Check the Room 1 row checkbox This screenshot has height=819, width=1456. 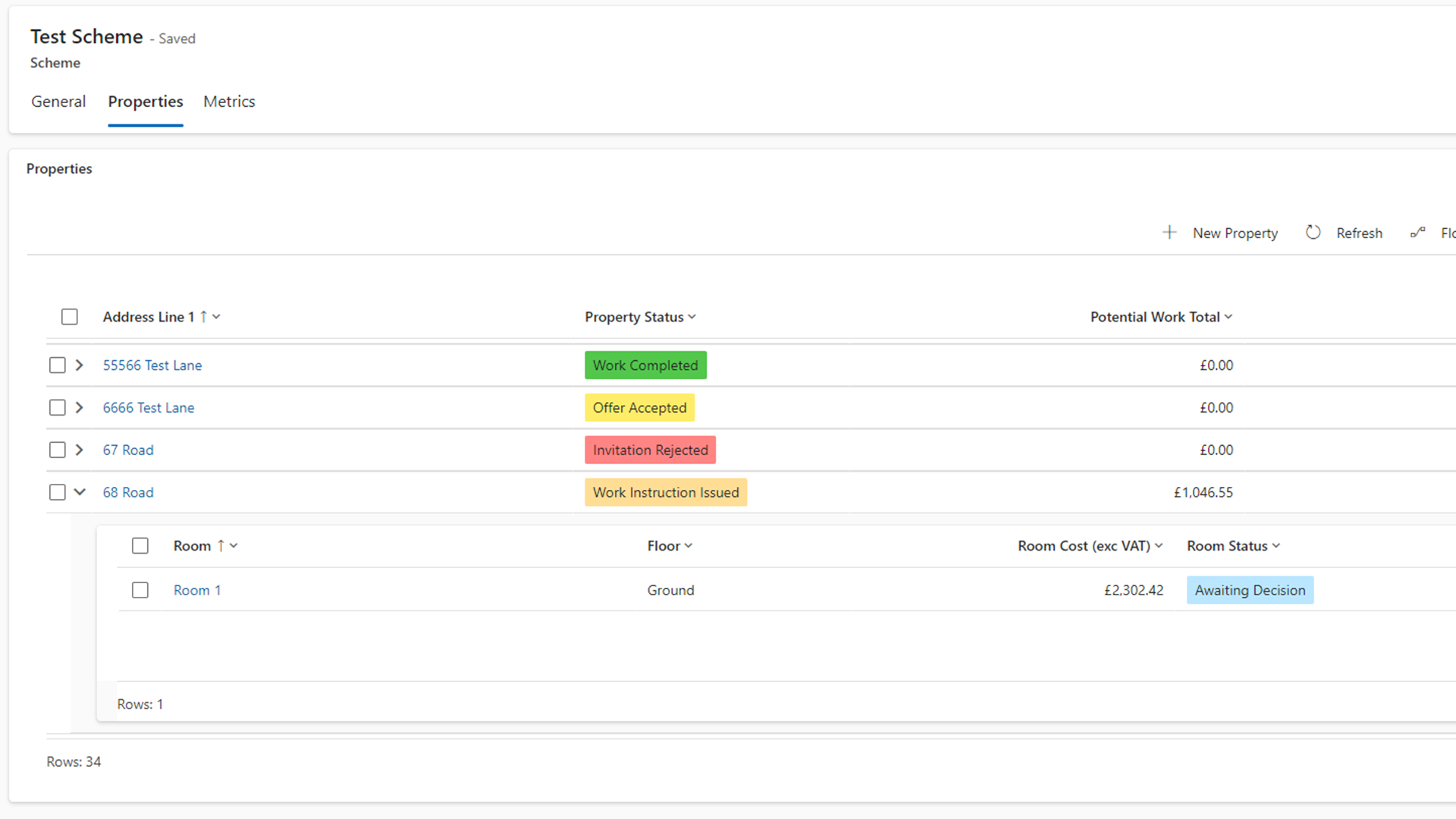click(140, 590)
